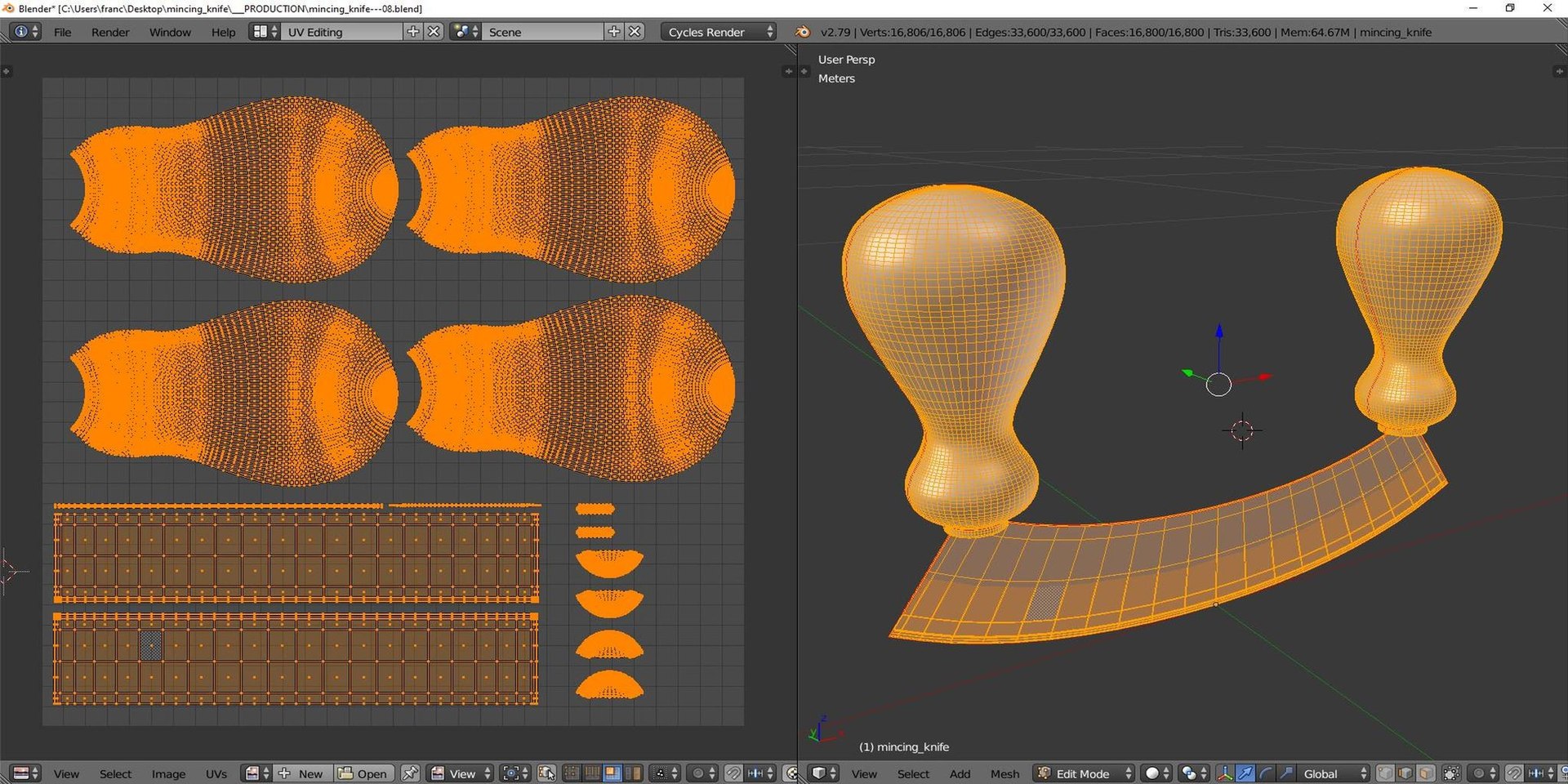This screenshot has width=1568, height=784.
Task: Open the UV editor View mode dropdown
Action: point(461,773)
